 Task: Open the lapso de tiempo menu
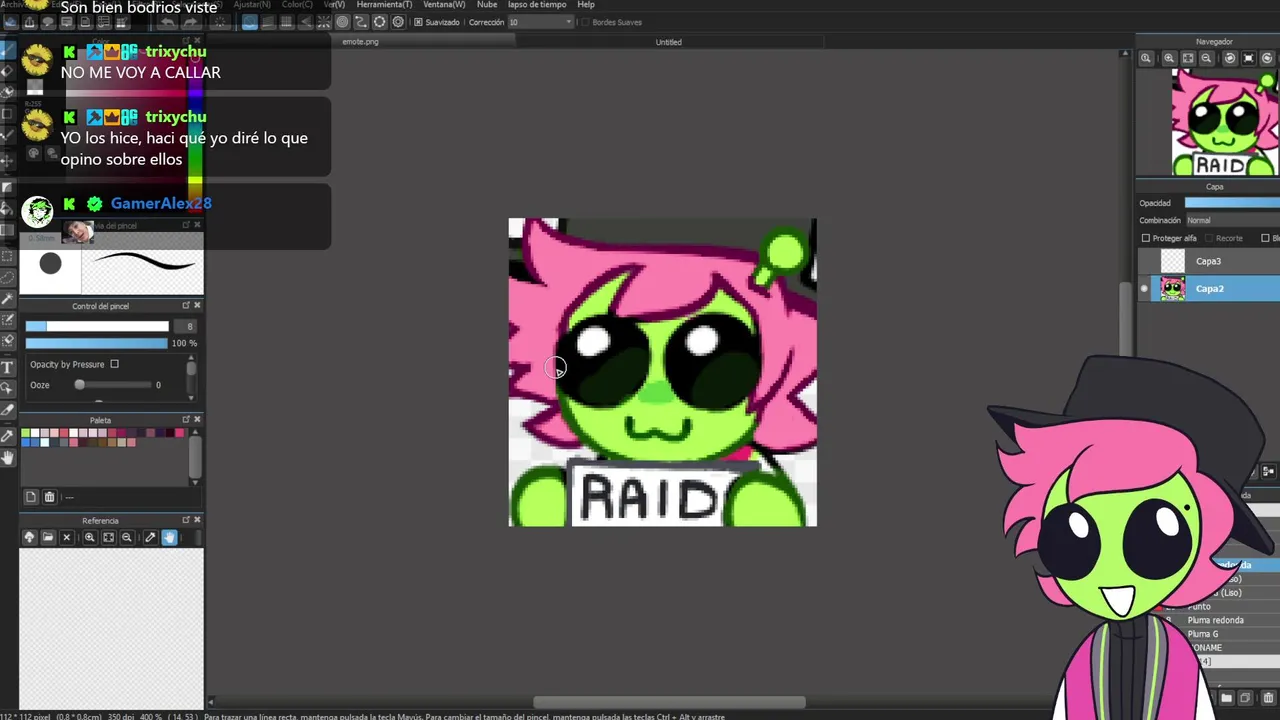coord(537,5)
